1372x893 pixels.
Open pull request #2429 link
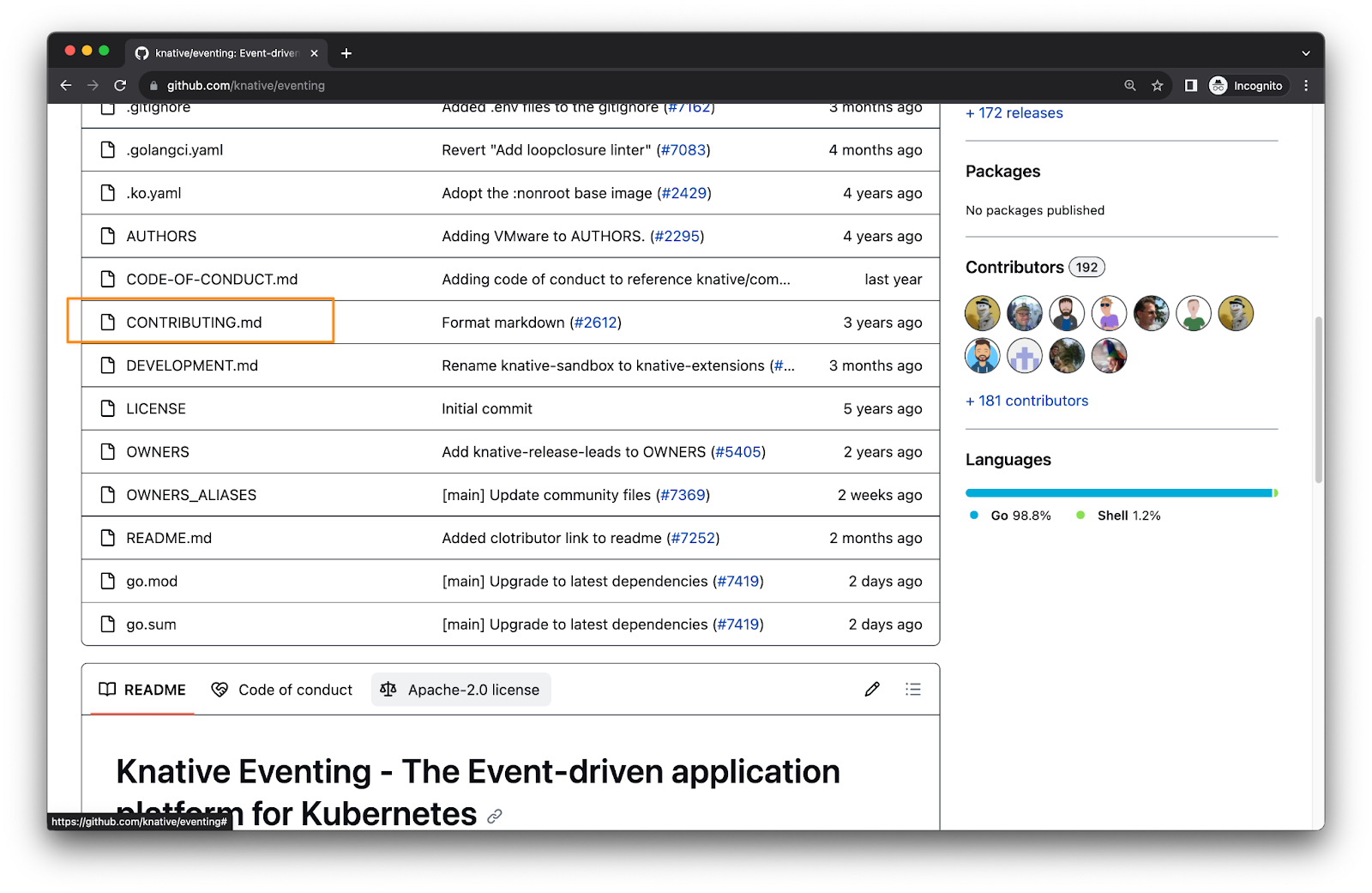pyautogui.click(x=684, y=193)
